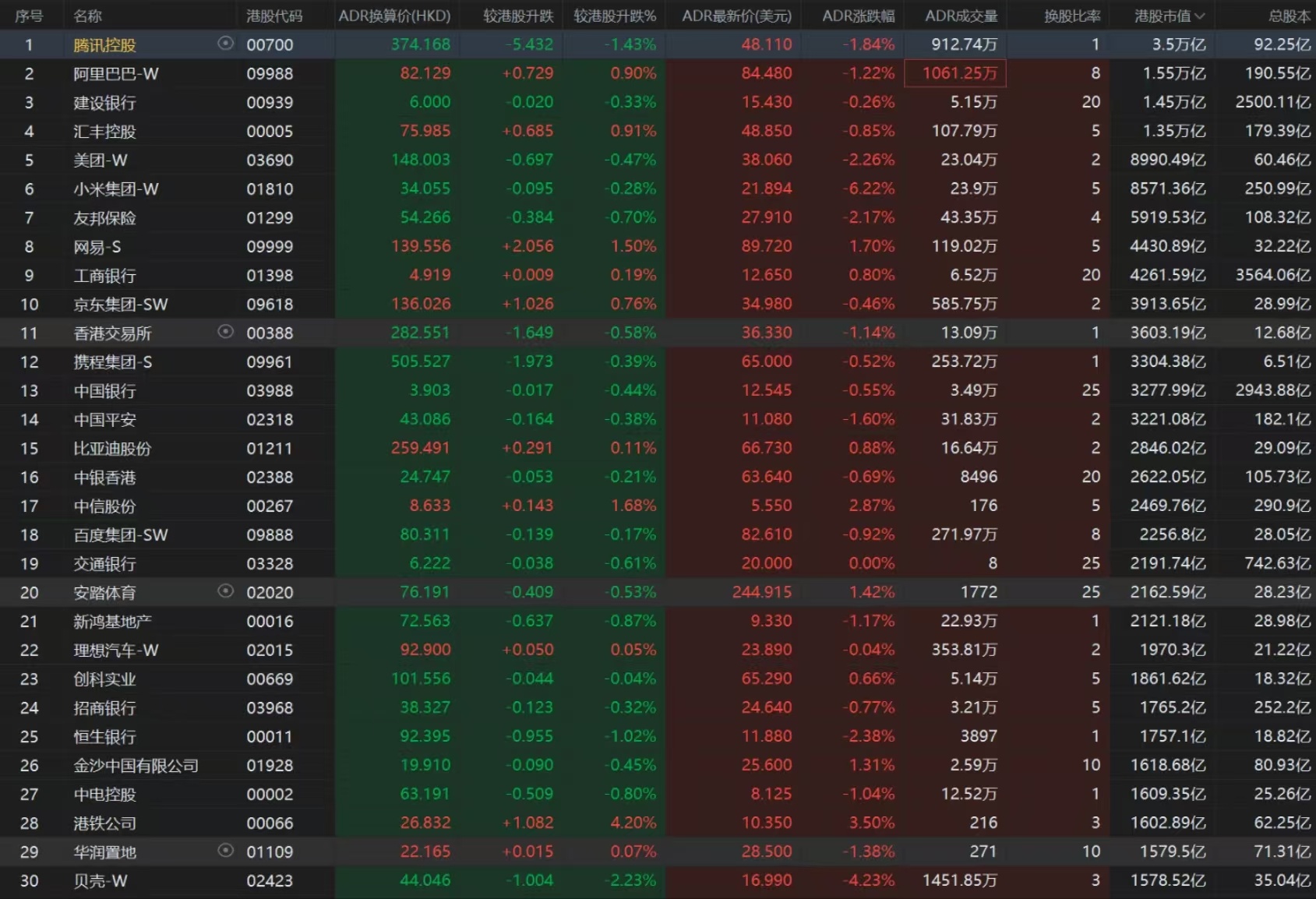
Task: Click the circle icon in the 腾讯控股 row
Action: pyautogui.click(x=225, y=44)
